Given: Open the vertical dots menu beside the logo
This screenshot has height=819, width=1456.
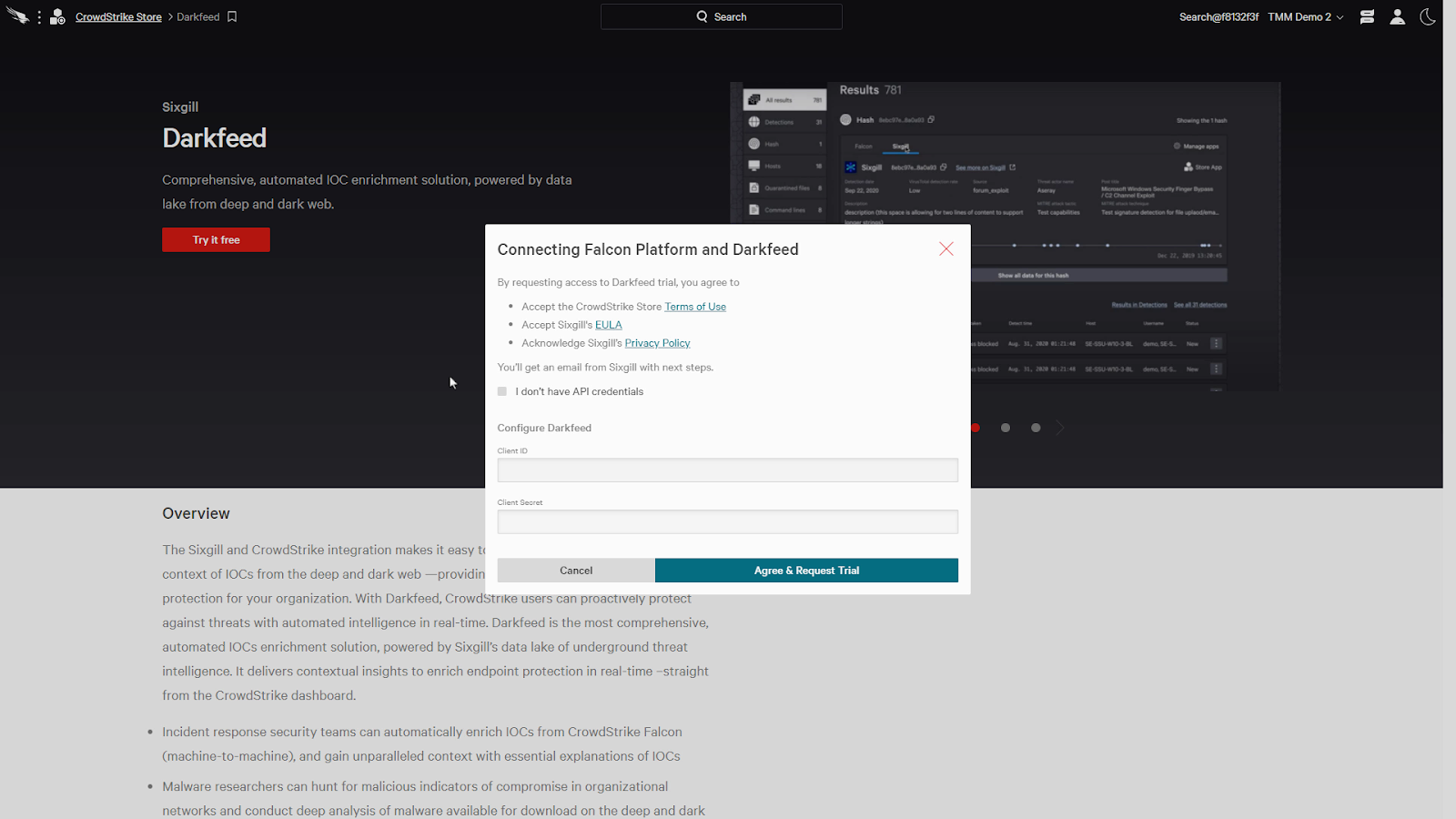Looking at the screenshot, I should [39, 17].
